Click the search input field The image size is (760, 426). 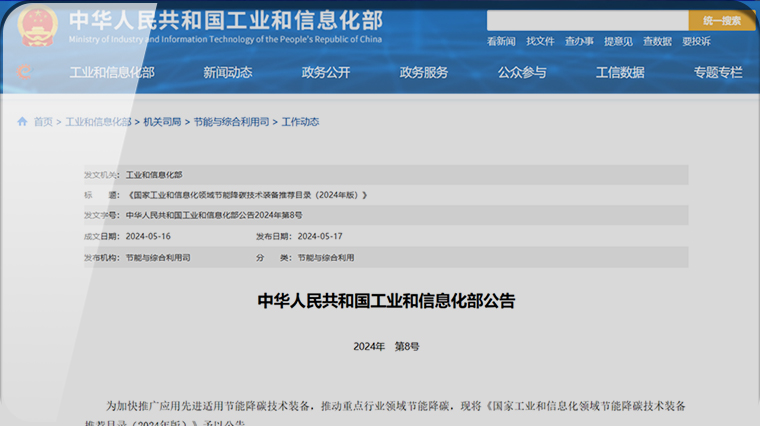click(x=587, y=21)
